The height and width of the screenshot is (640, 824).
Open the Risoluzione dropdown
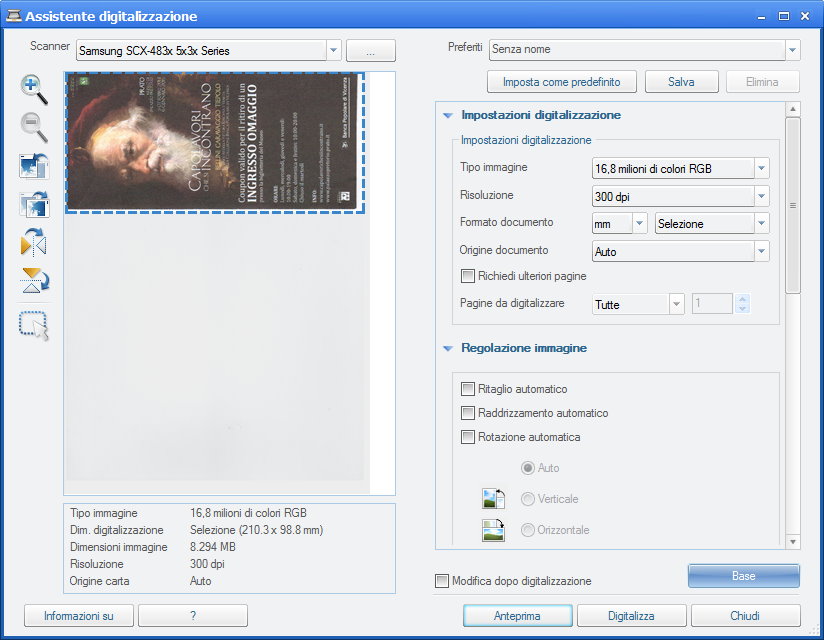tap(761, 196)
